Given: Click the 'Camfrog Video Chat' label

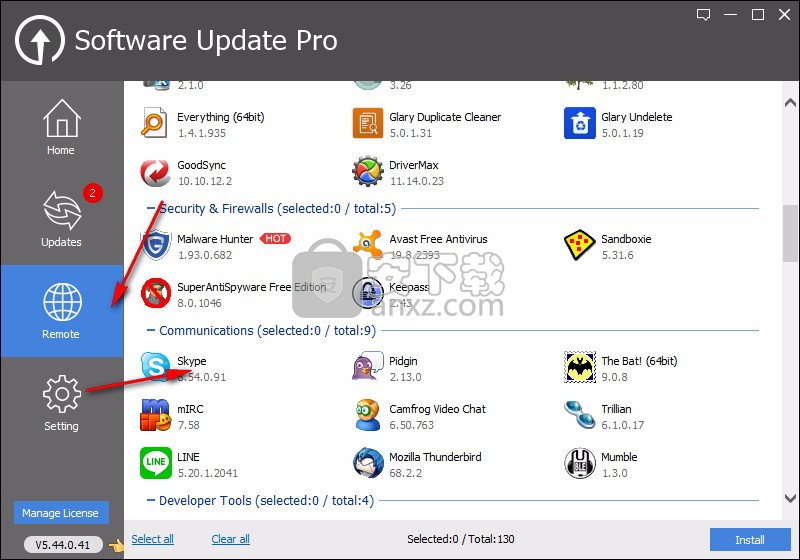Looking at the screenshot, I should click(x=437, y=409).
